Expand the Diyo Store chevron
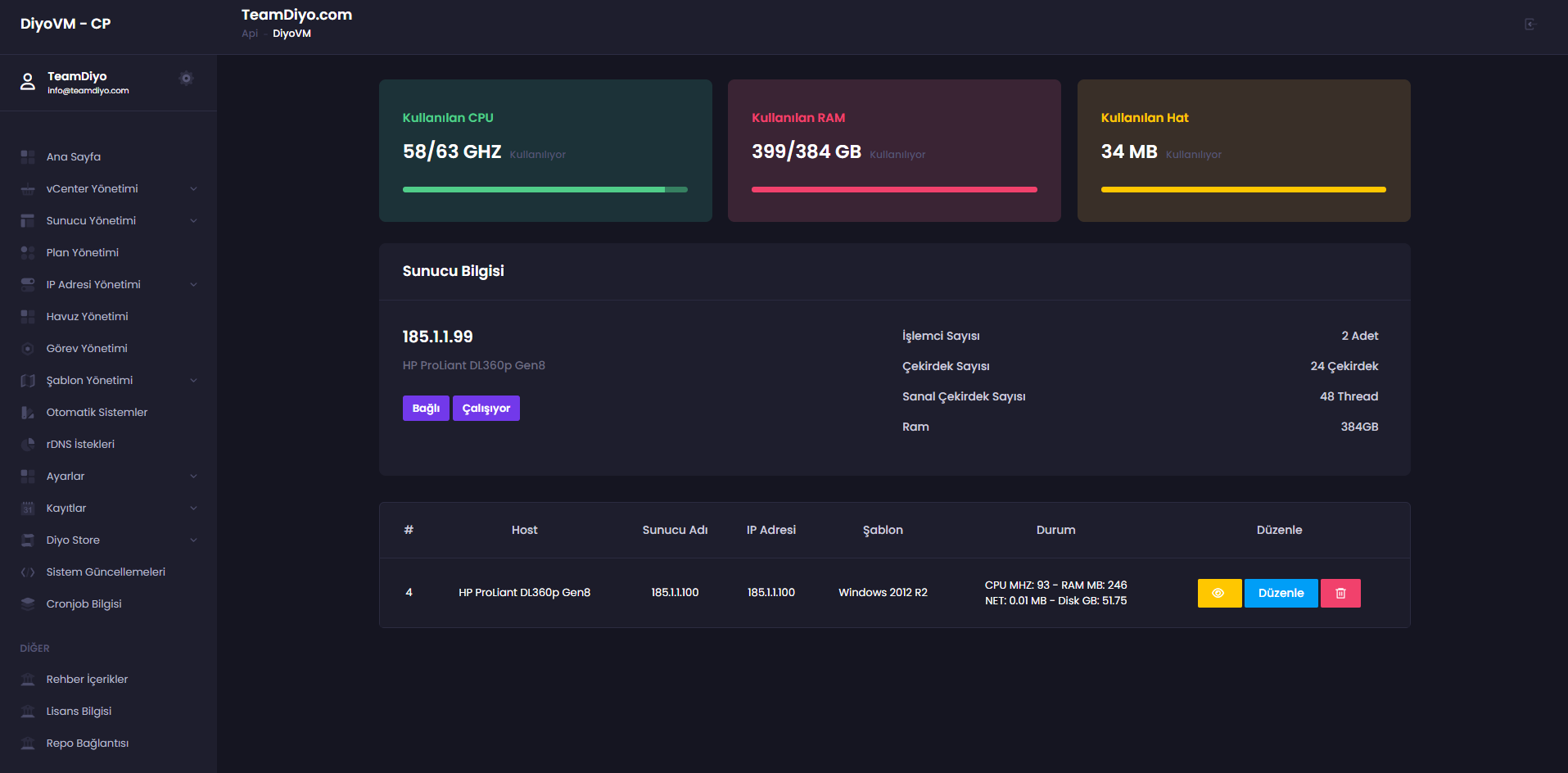1568x773 pixels. click(193, 540)
